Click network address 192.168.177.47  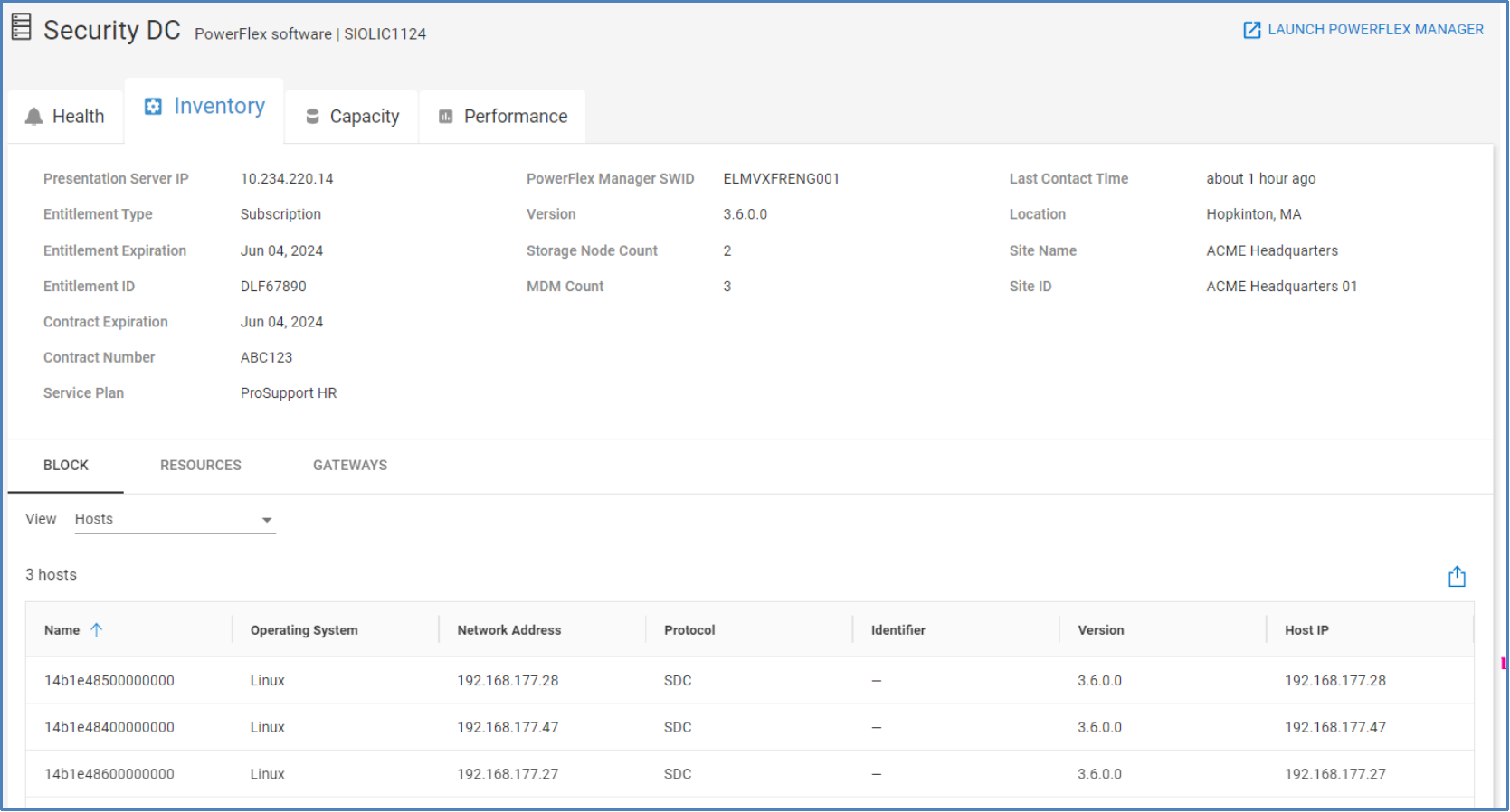tap(508, 728)
